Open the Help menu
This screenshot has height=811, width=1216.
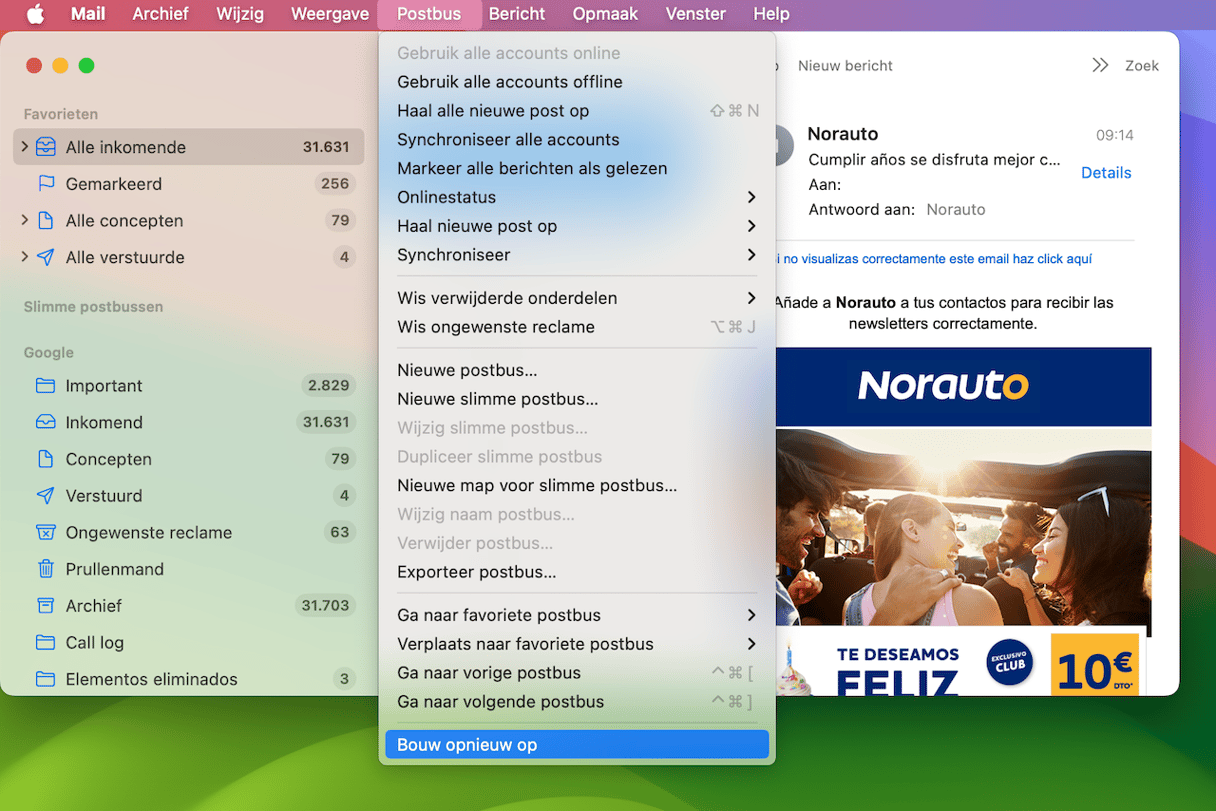click(771, 14)
